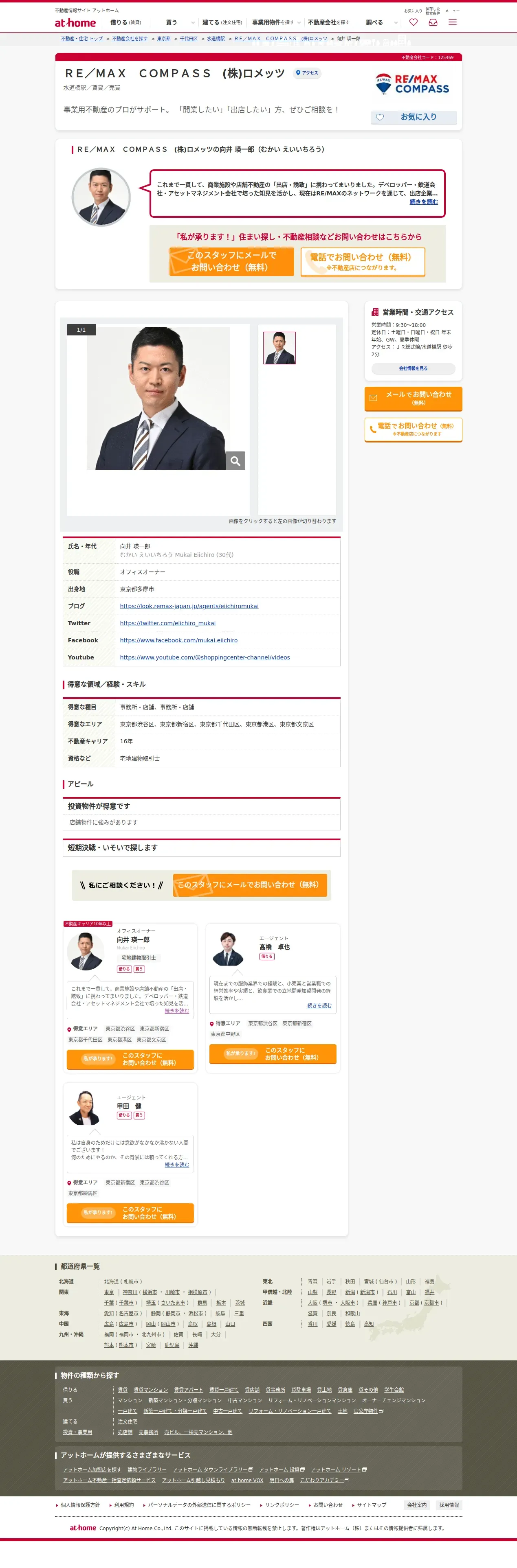Click text お気に入り above header heart

(413, 11)
